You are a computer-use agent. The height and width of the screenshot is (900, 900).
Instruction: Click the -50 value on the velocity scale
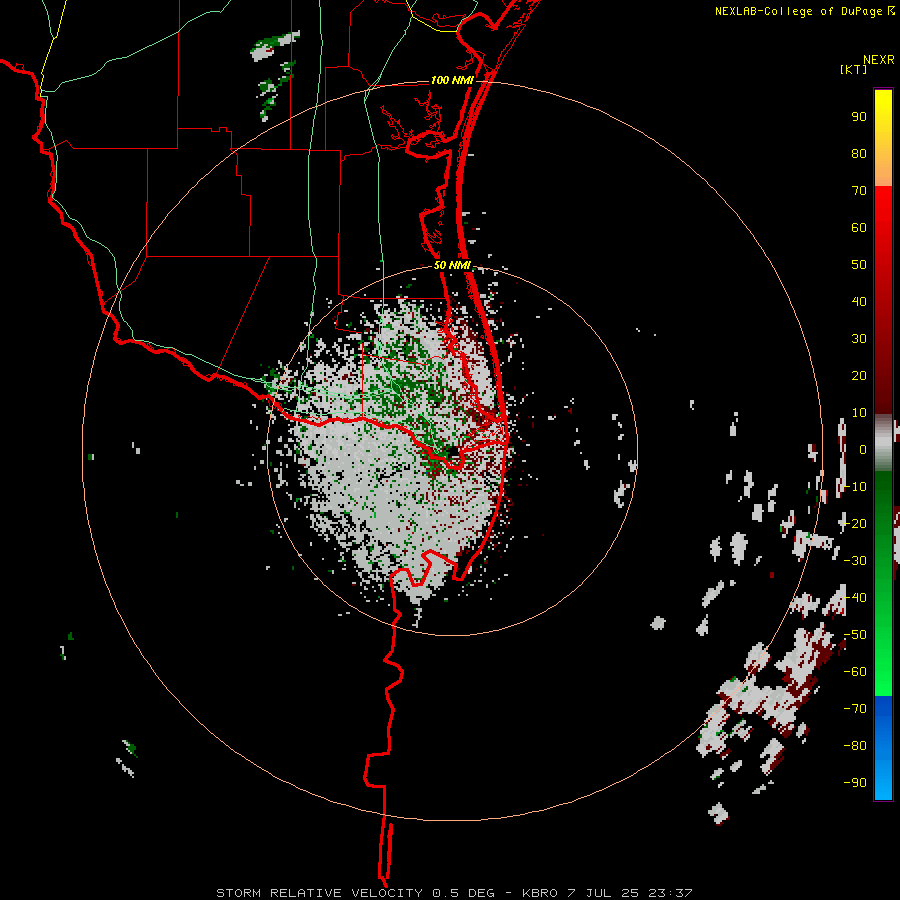pos(855,635)
